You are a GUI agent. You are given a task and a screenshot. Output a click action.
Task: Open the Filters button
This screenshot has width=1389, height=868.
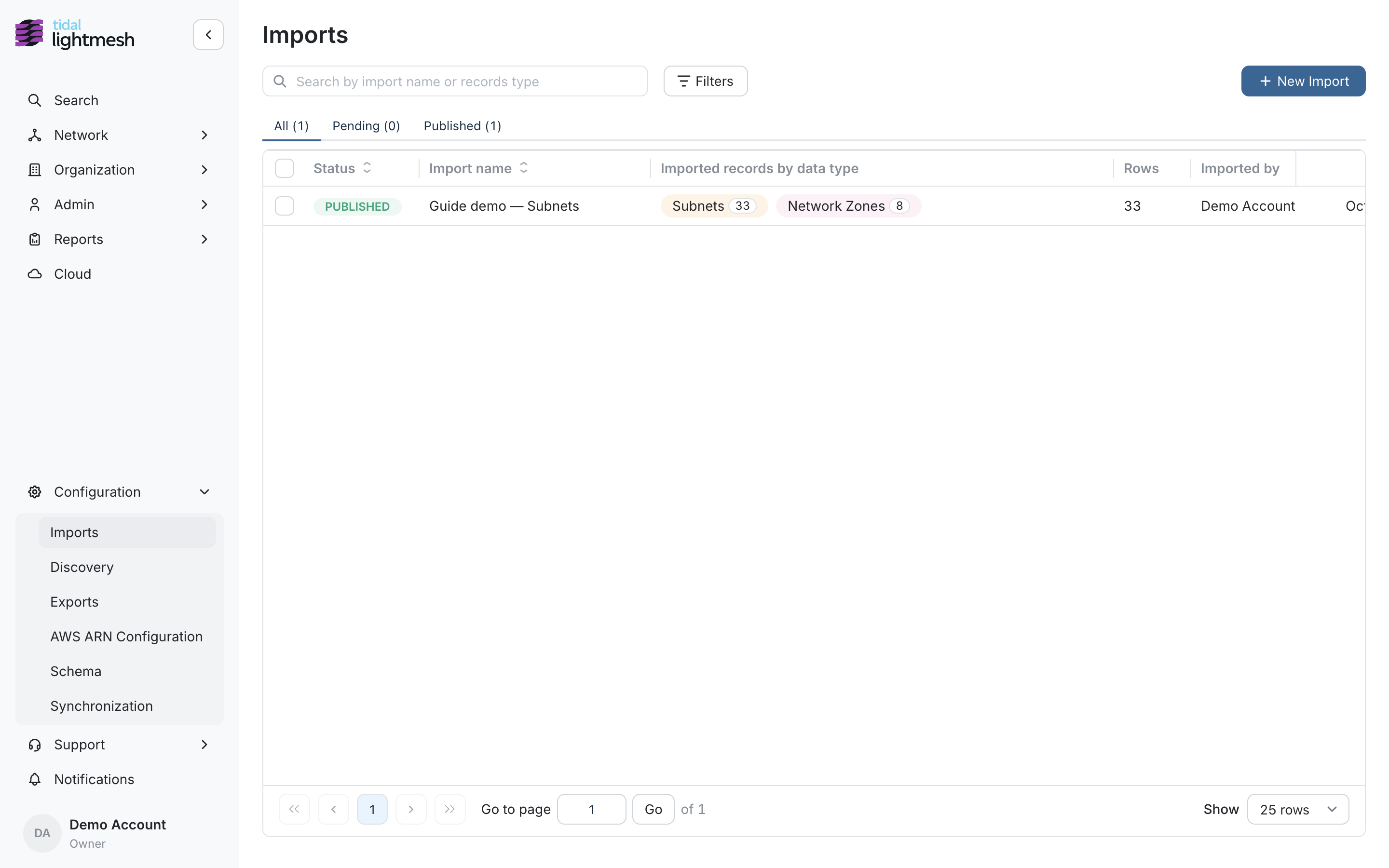706,81
